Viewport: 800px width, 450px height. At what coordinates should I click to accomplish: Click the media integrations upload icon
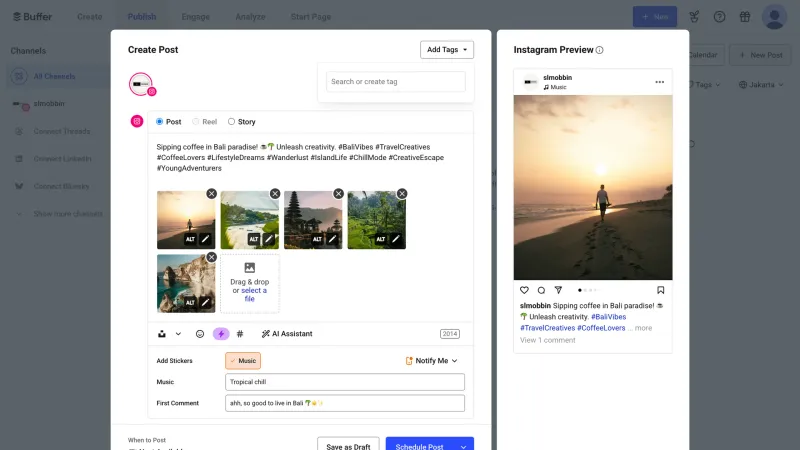tap(162, 334)
